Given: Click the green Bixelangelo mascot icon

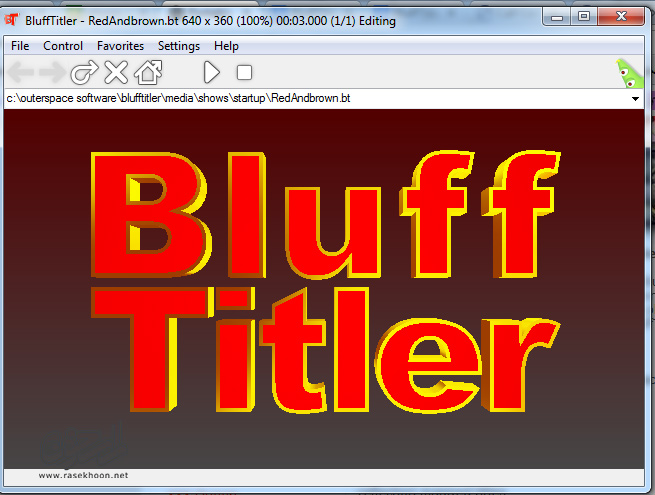Looking at the screenshot, I should tap(629, 74).
